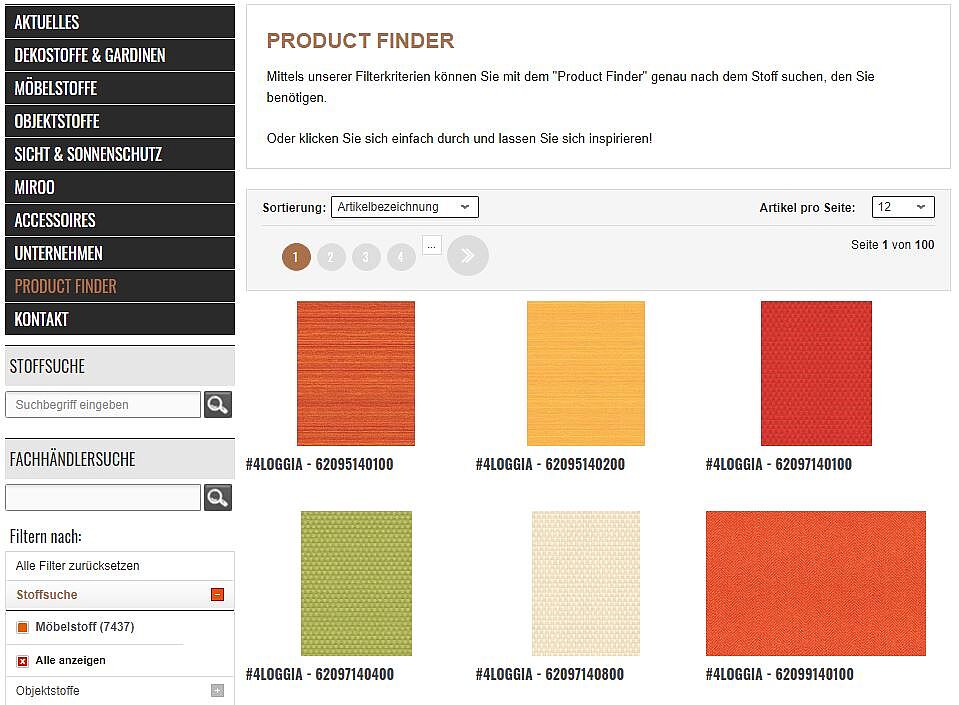Screen dimensions: 959x705
Task: Click Alle Filter zurücksetzen link
Action: point(78,566)
